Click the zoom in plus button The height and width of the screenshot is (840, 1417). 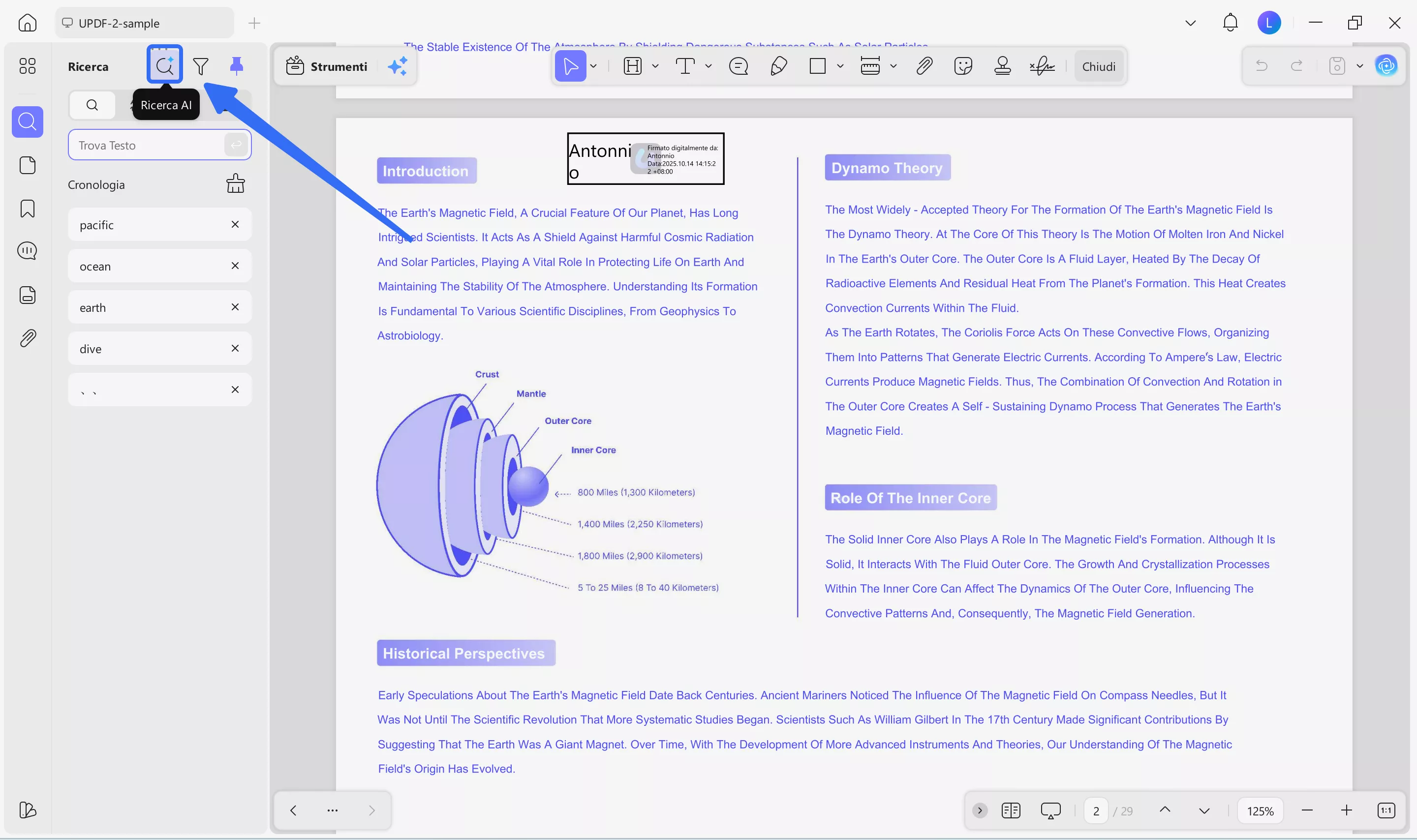tap(1346, 810)
